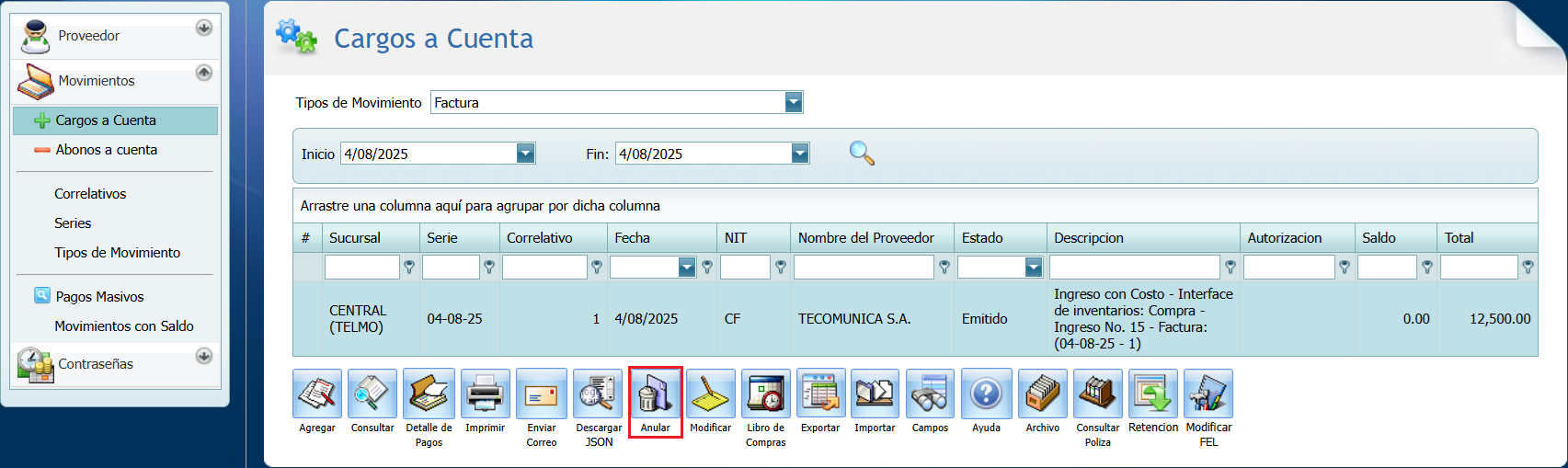The height and width of the screenshot is (468, 1568).
Task: Click the Enviar Correo envelope icon
Action: (541, 394)
